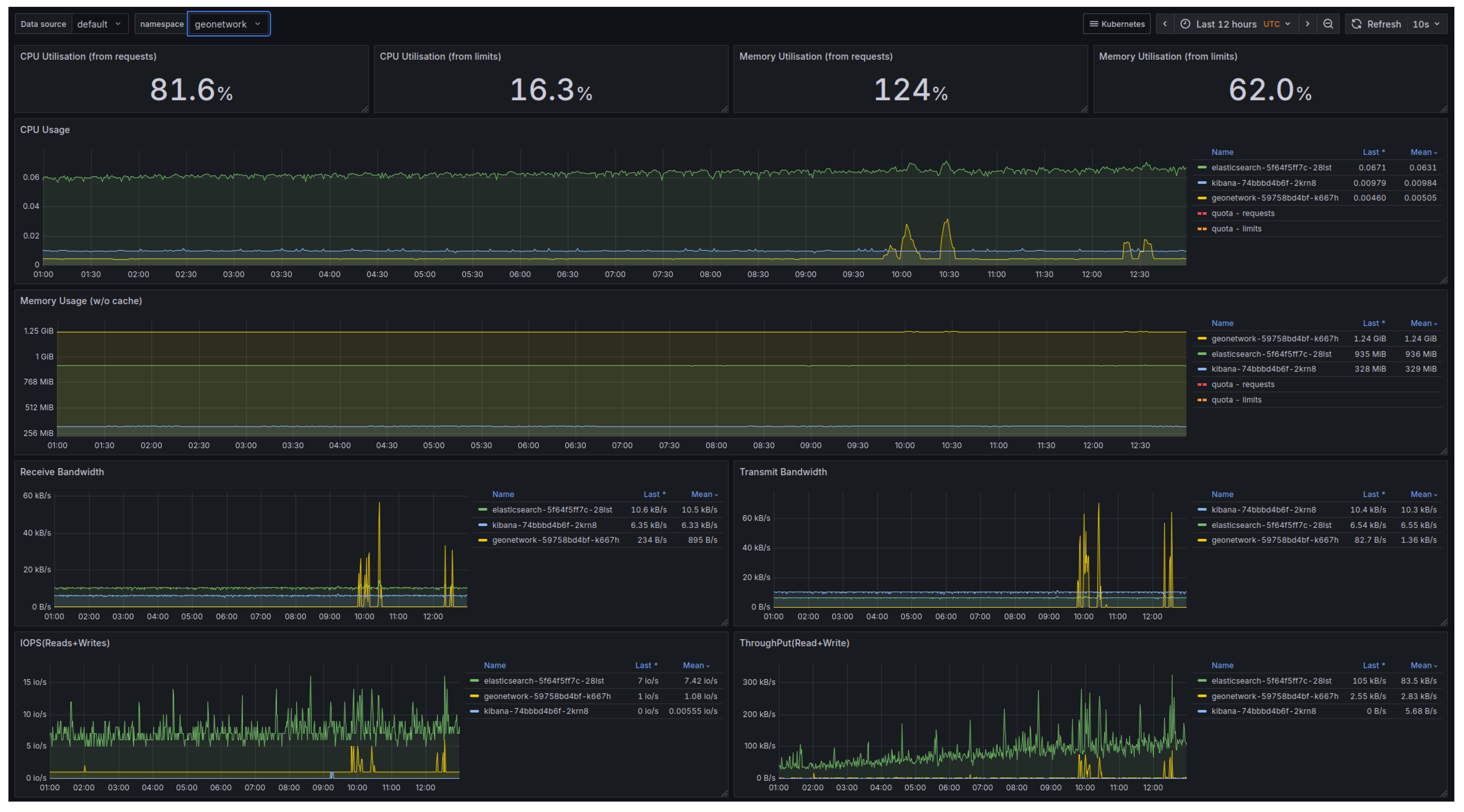Shift time range backward with left arrow

coord(1165,24)
